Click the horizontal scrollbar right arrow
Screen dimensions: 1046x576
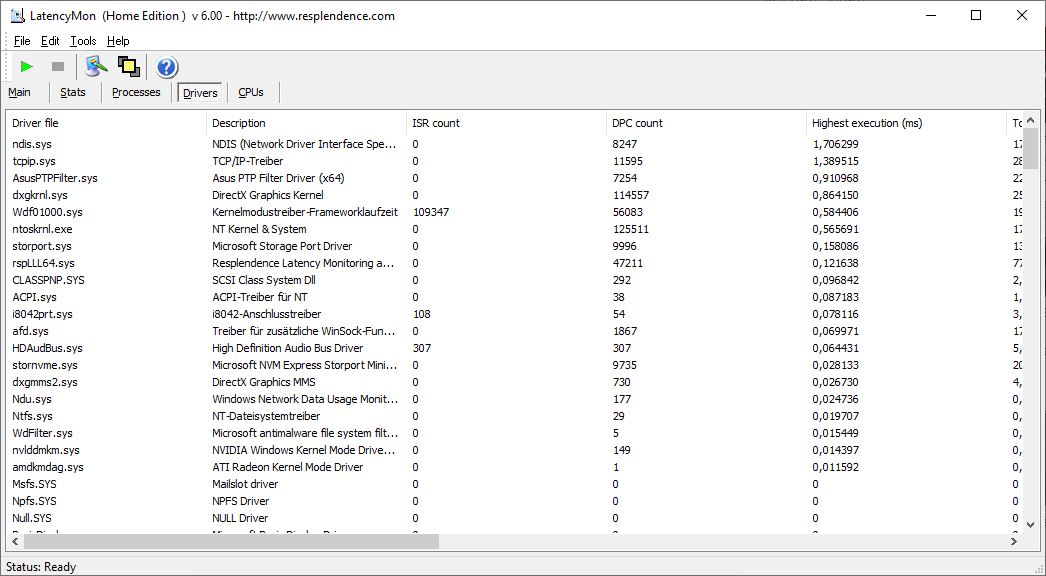(1014, 541)
